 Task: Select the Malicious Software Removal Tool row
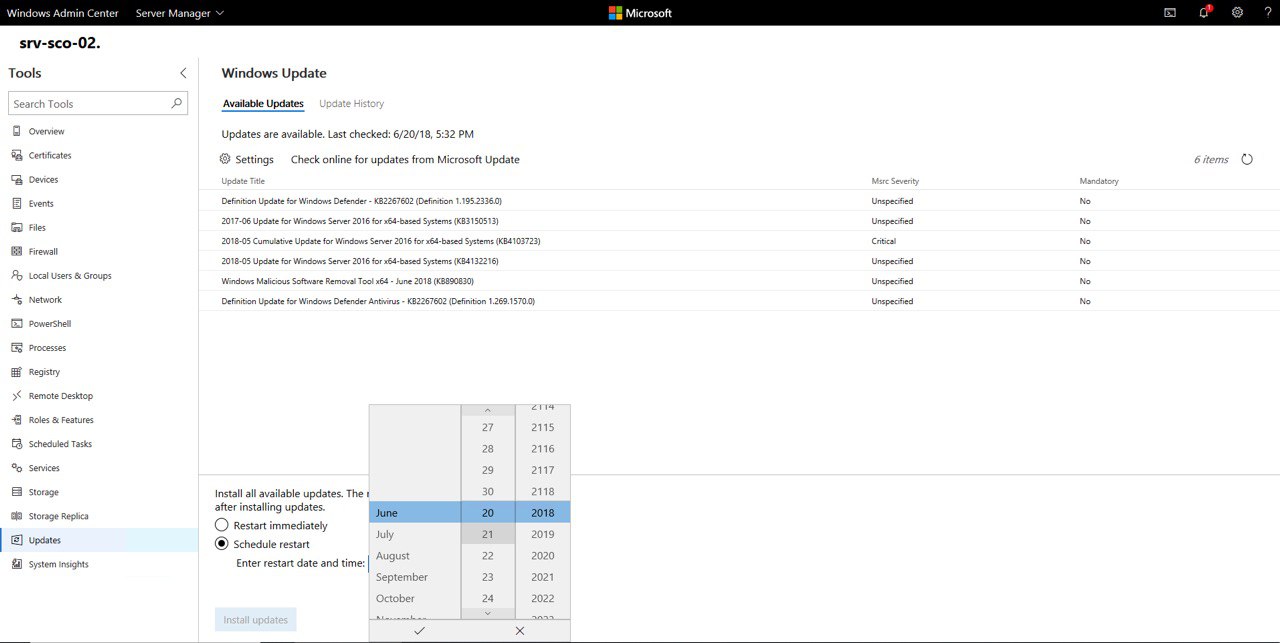click(739, 281)
